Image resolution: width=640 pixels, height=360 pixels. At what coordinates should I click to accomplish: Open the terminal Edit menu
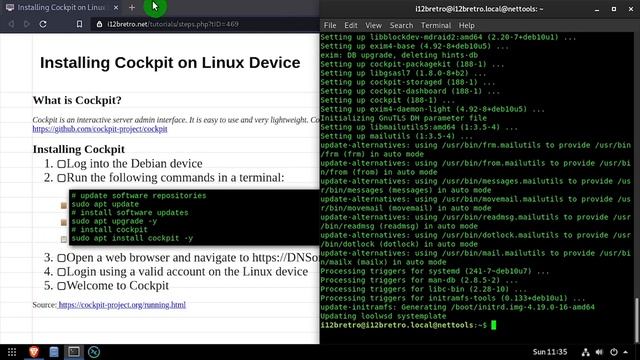(351, 25)
